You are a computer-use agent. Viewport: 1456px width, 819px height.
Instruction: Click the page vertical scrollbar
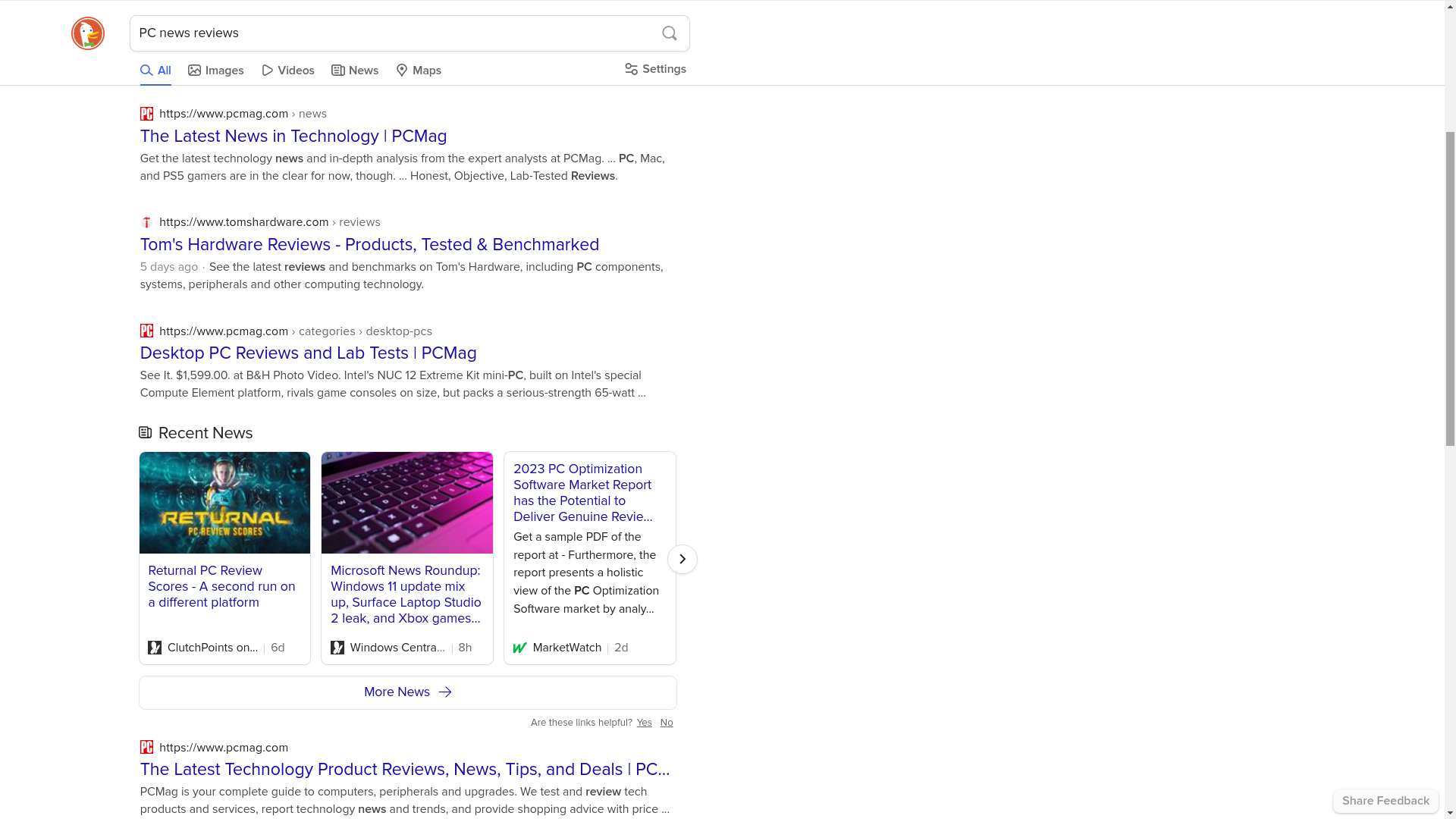click(1450, 288)
